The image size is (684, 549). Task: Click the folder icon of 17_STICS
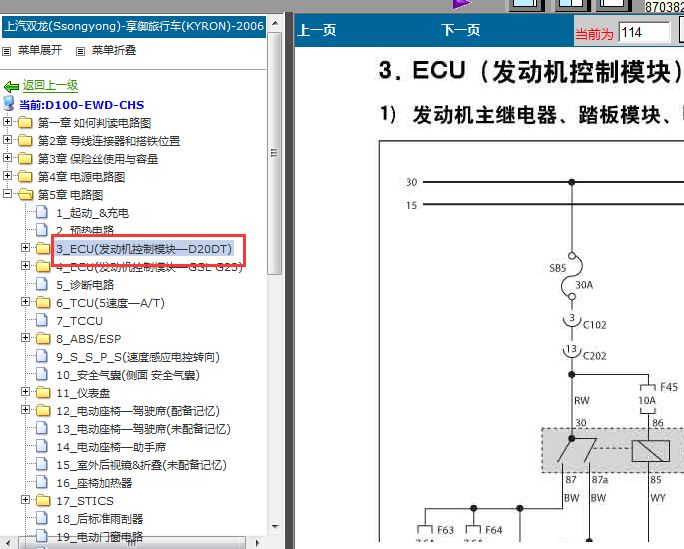click(43, 500)
